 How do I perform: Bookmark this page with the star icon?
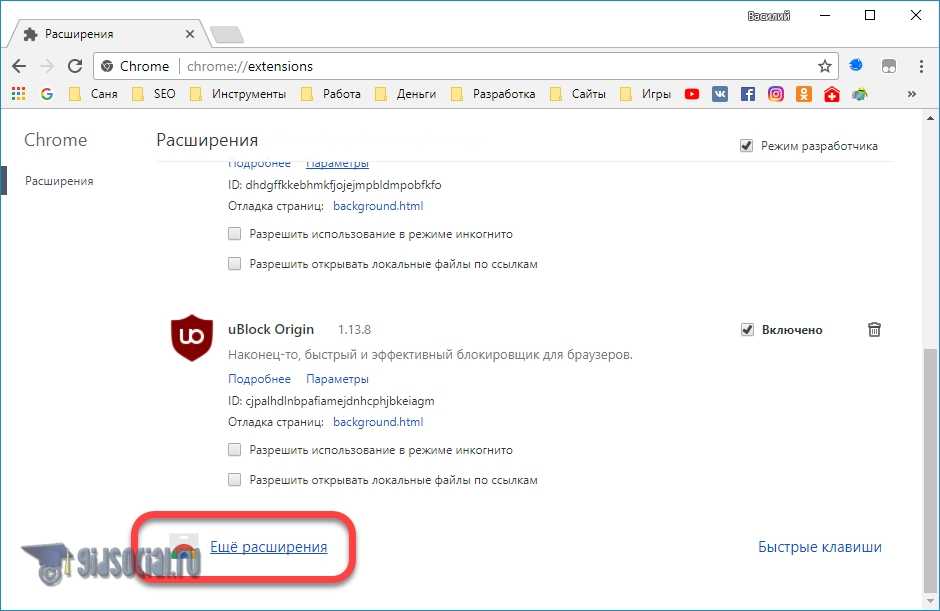[824, 66]
